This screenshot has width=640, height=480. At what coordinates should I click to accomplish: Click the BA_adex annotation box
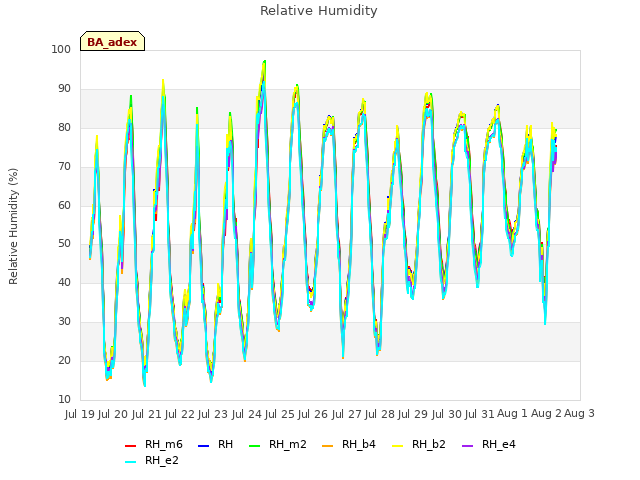(112, 41)
